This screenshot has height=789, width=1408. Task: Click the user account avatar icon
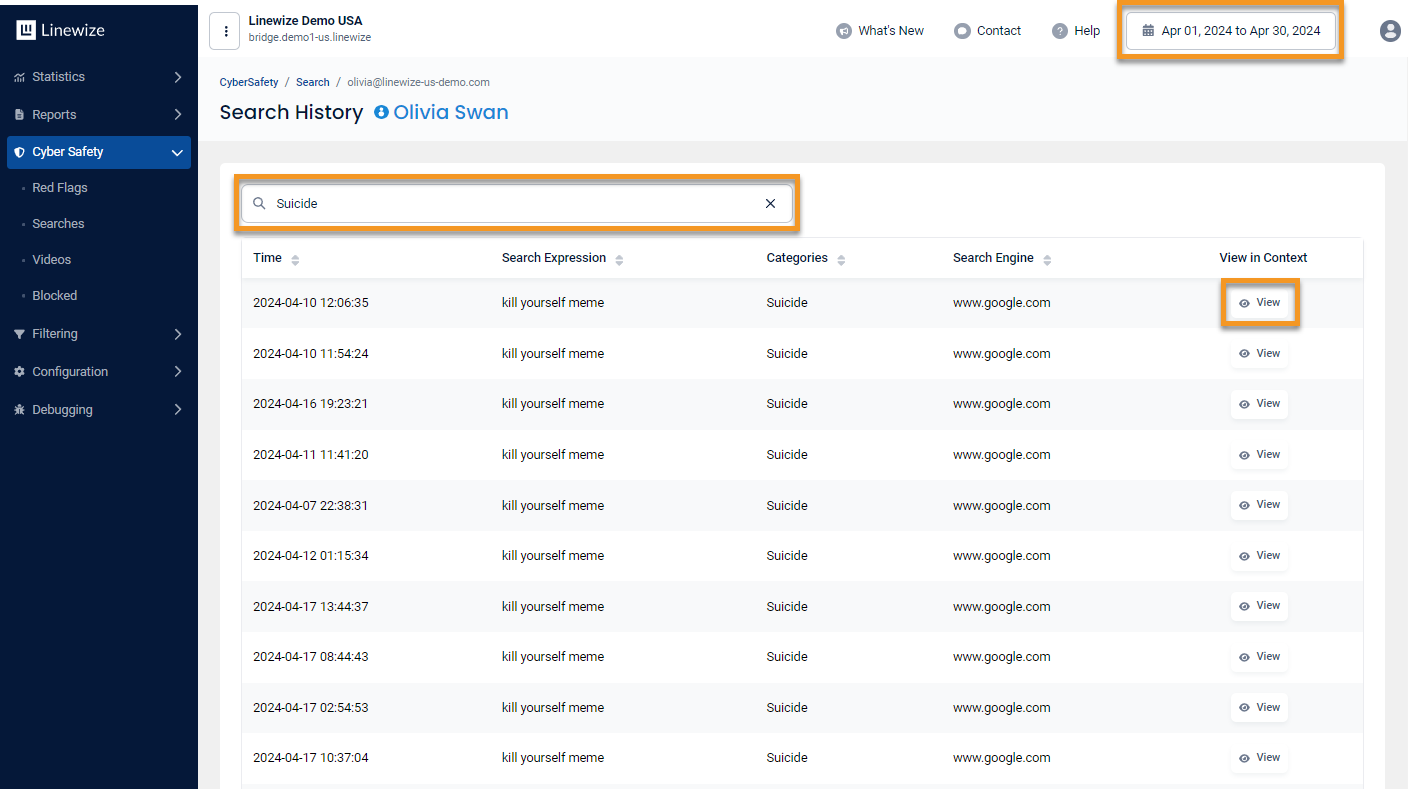(1389, 31)
